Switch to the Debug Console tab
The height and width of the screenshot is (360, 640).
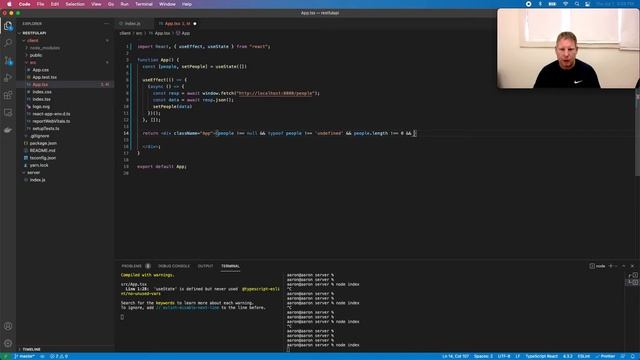(174, 266)
